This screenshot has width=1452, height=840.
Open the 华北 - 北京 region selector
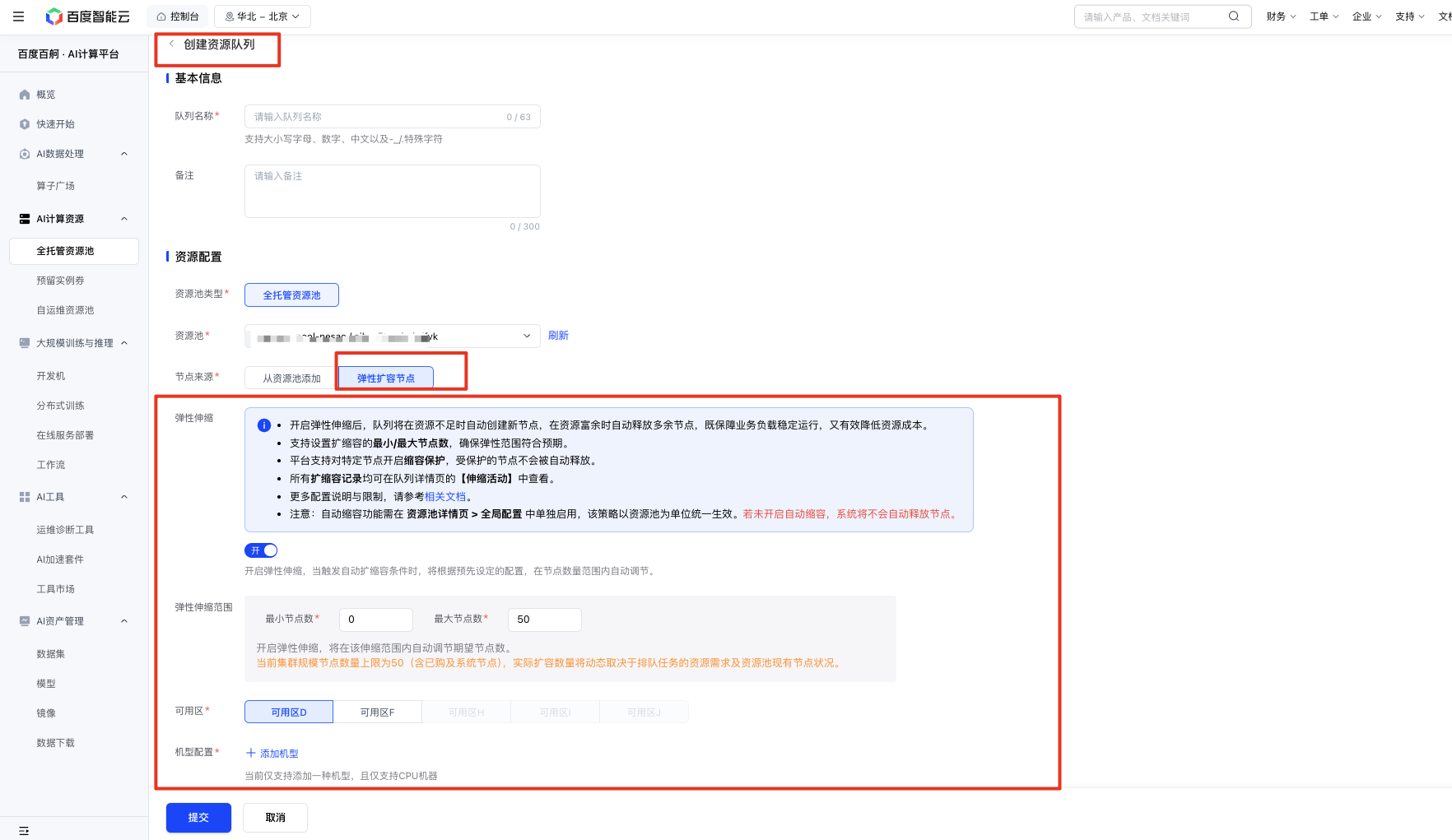263,16
